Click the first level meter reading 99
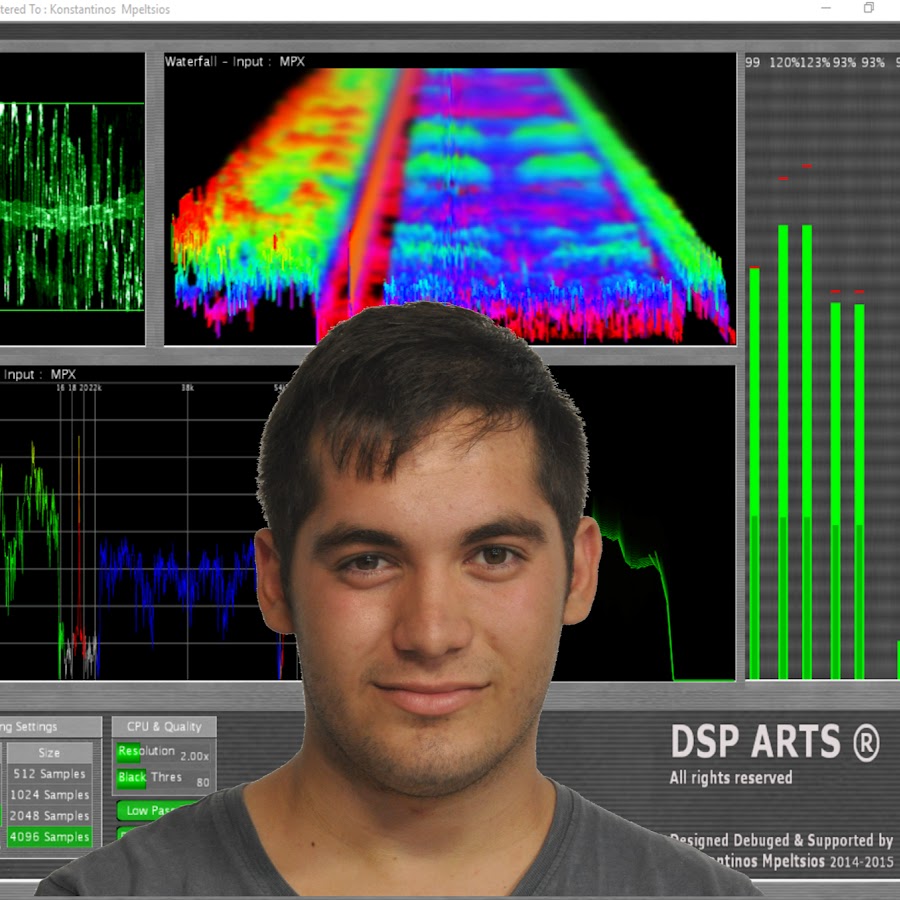900x900 pixels. 752,63
